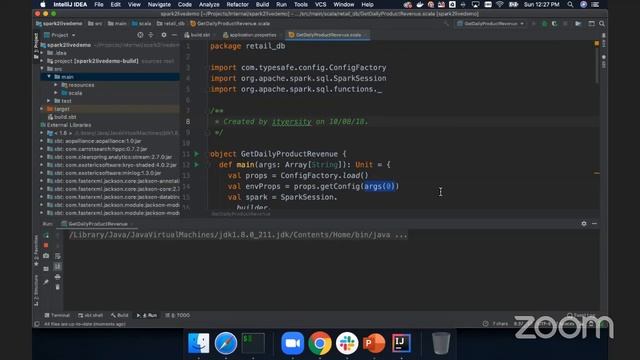Expand the test folder

[x=49, y=101]
